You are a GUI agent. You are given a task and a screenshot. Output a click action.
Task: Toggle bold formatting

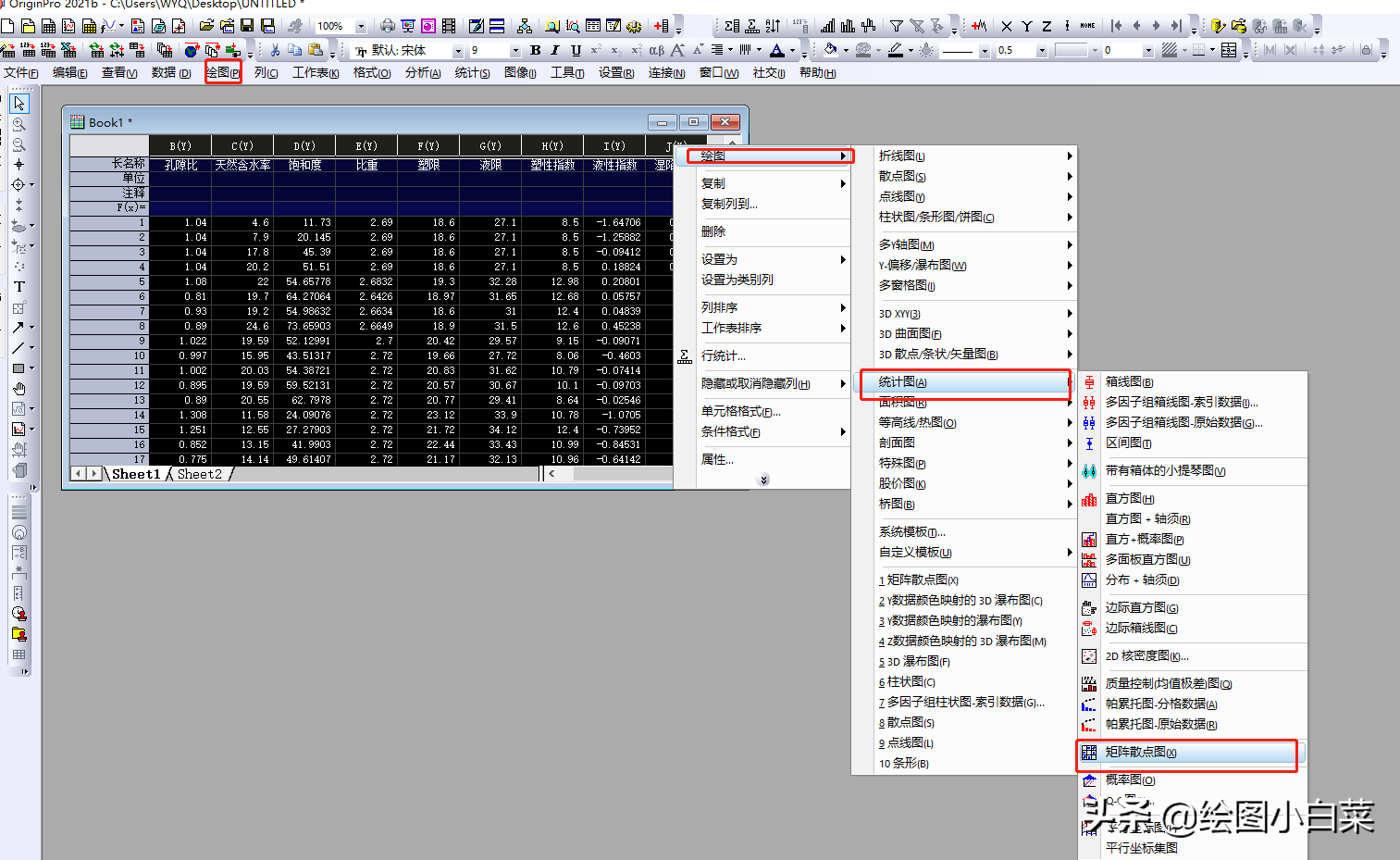point(535,50)
